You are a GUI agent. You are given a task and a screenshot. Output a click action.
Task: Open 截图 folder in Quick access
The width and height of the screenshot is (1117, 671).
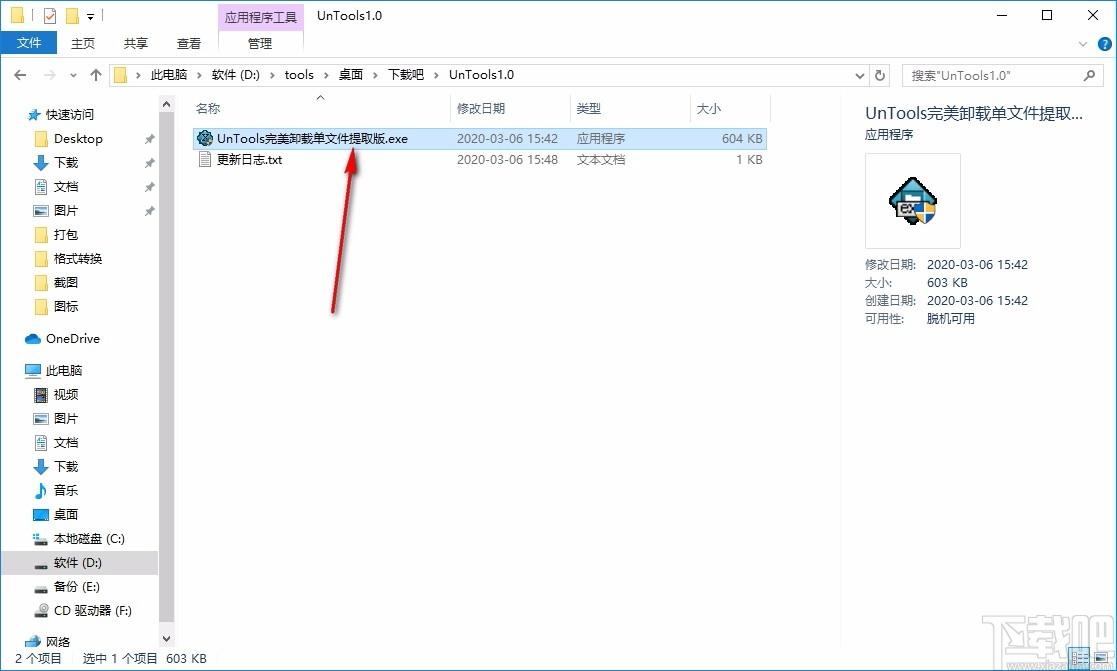(x=66, y=283)
